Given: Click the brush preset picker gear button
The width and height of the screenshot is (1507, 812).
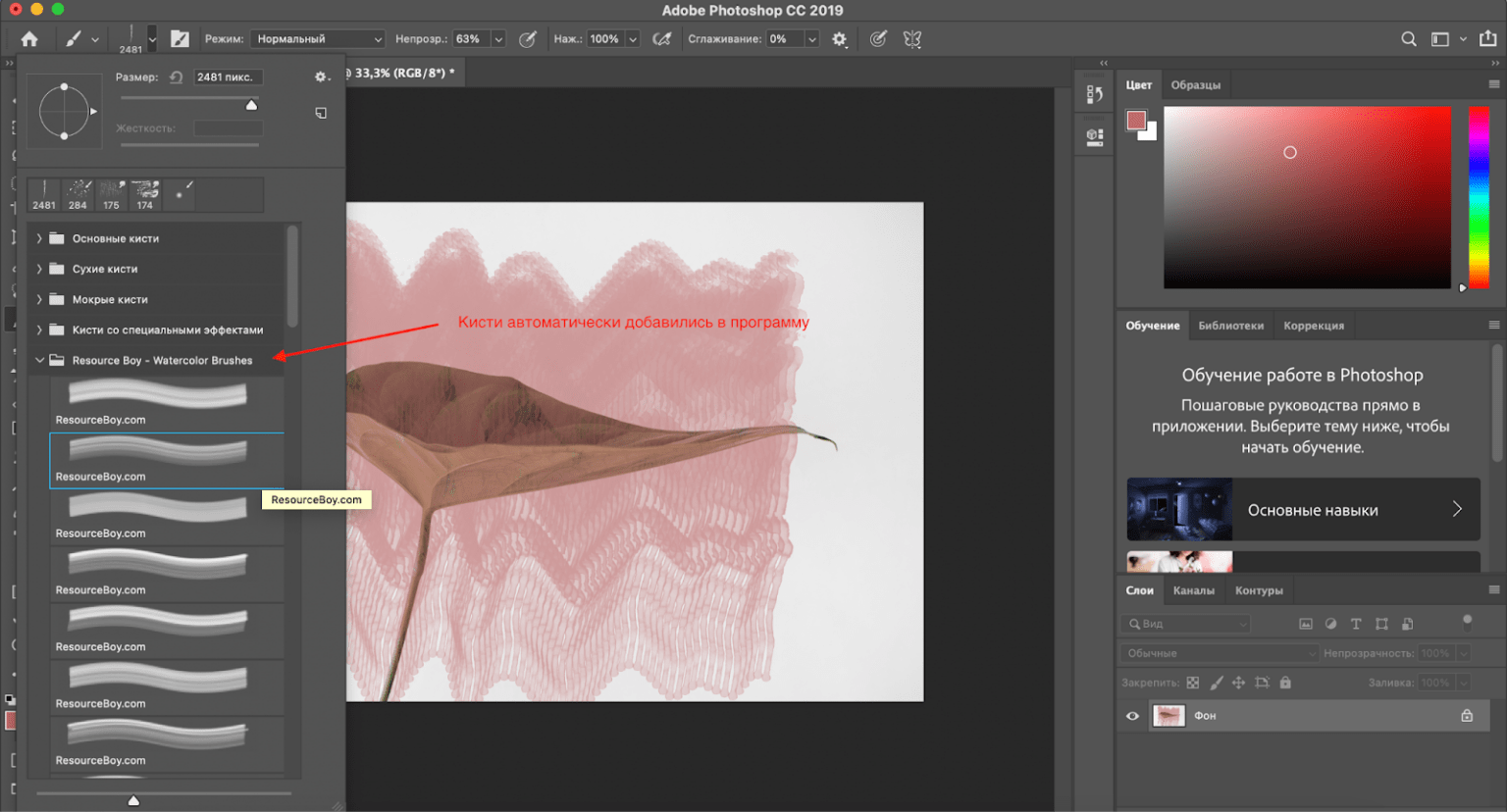Looking at the screenshot, I should (320, 76).
